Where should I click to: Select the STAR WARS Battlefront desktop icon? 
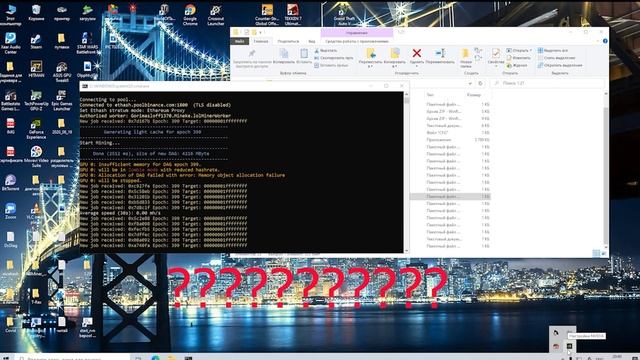pyautogui.click(x=87, y=43)
